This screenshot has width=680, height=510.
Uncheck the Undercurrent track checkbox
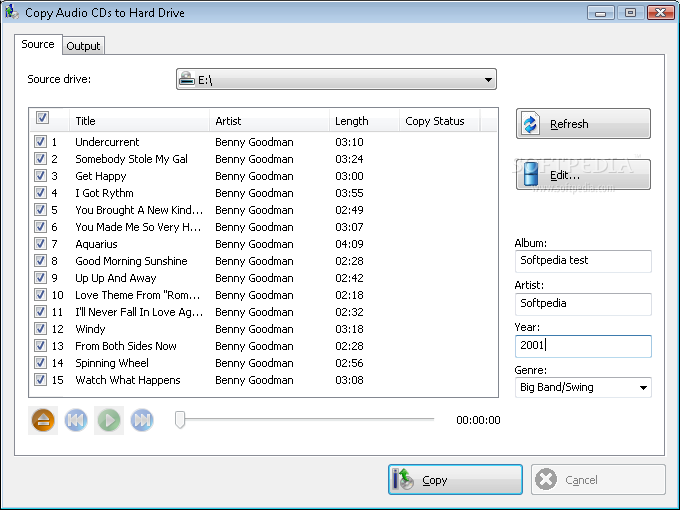(x=40, y=142)
